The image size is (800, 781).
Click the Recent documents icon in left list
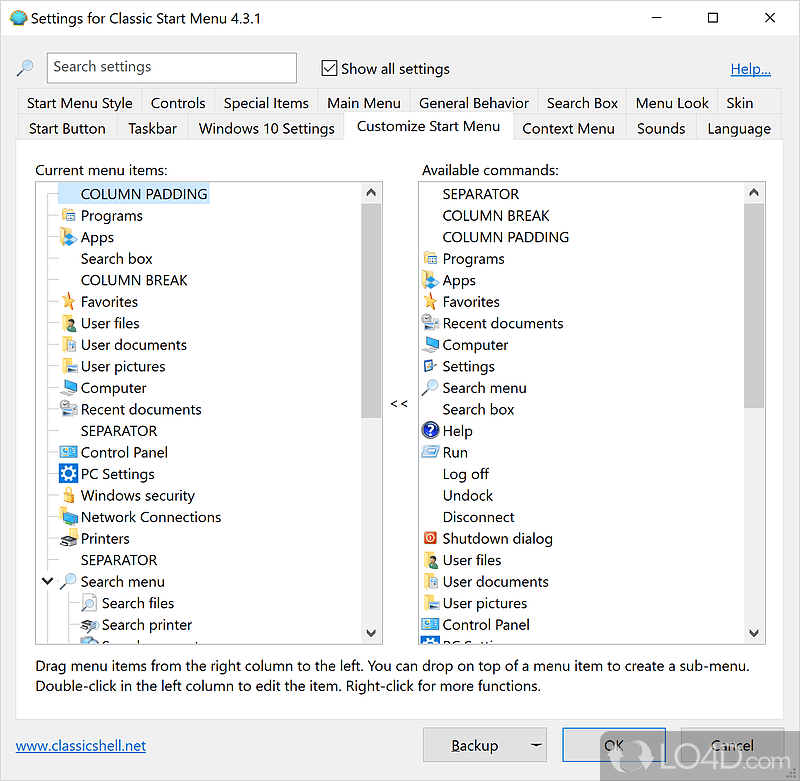click(68, 409)
